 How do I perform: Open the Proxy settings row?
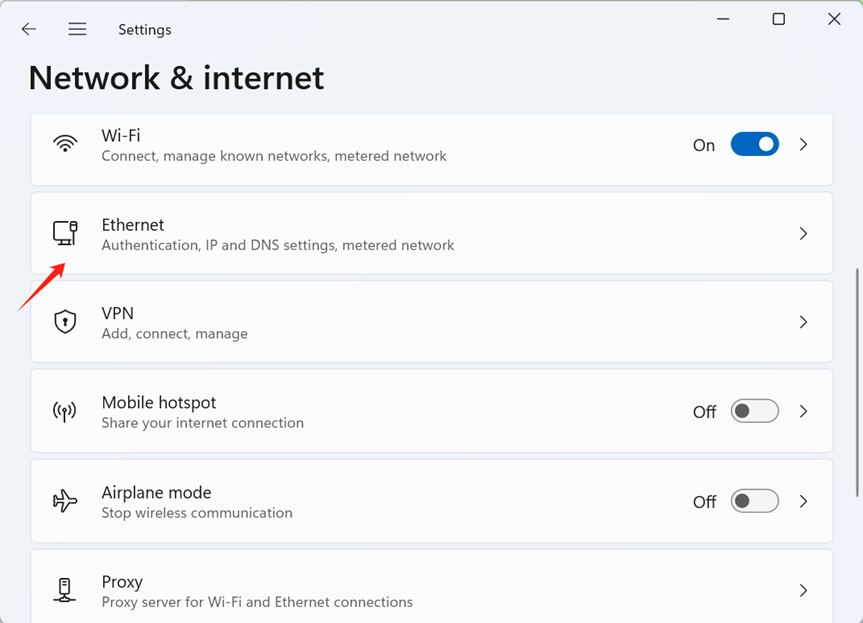(432, 586)
